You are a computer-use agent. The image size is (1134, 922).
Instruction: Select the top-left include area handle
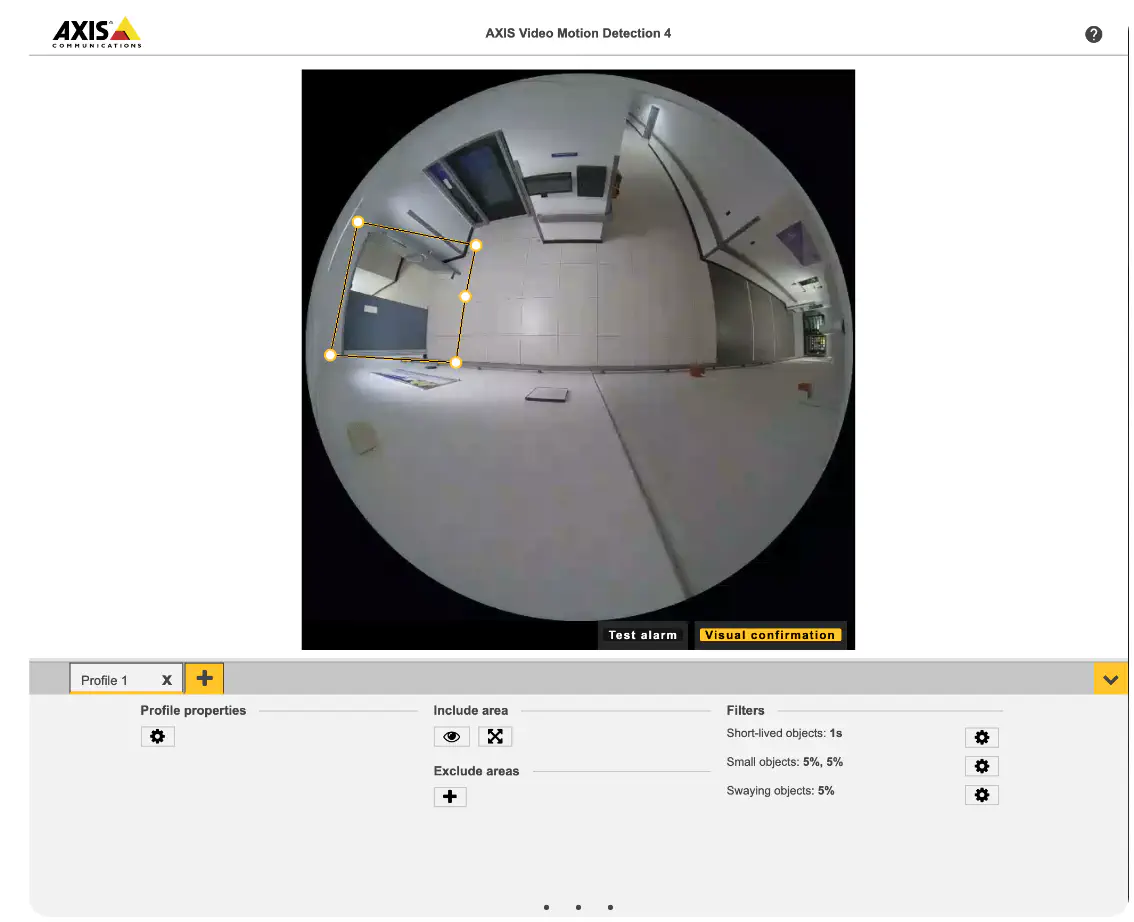358,221
